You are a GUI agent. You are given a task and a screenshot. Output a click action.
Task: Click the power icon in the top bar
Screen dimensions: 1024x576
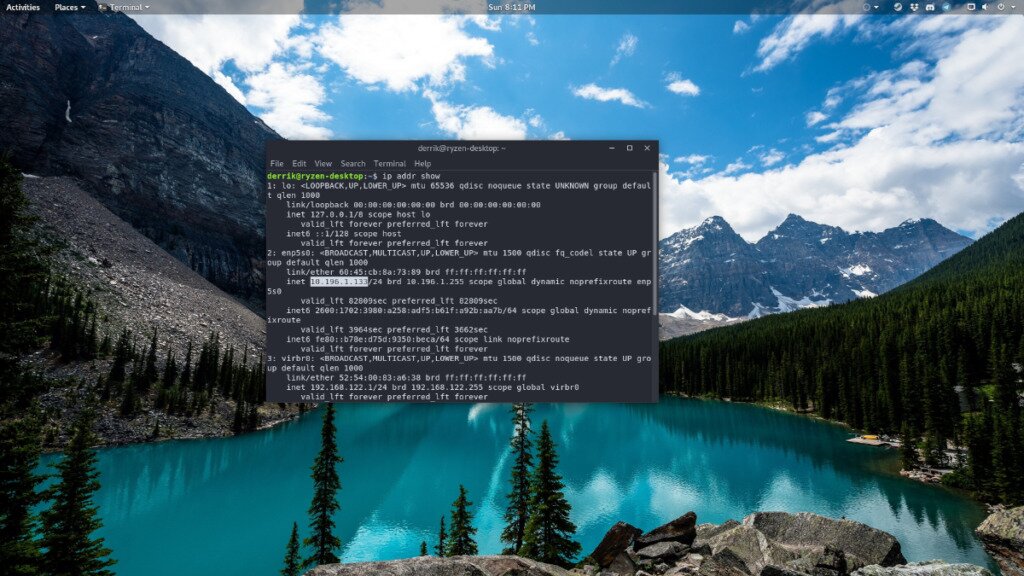click(x=1001, y=7)
